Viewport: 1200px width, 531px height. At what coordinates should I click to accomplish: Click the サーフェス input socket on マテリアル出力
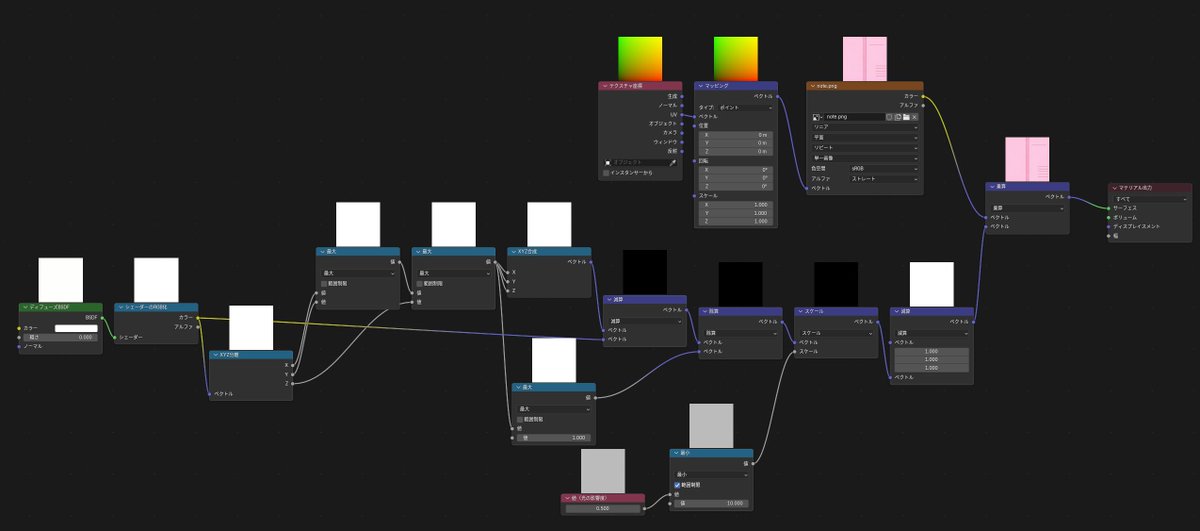(1109, 208)
